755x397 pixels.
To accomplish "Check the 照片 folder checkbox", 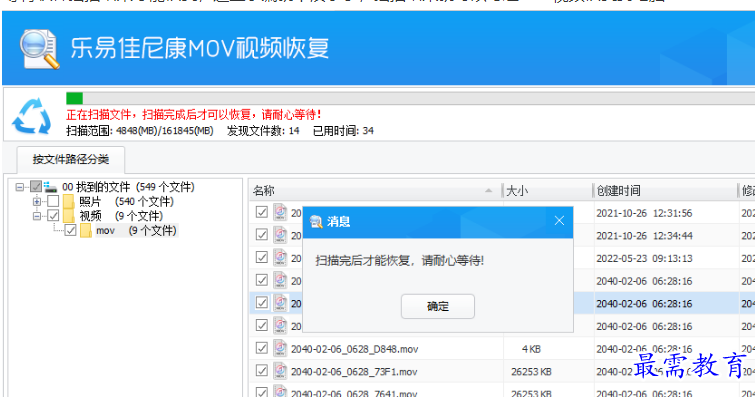I will tap(53, 201).
